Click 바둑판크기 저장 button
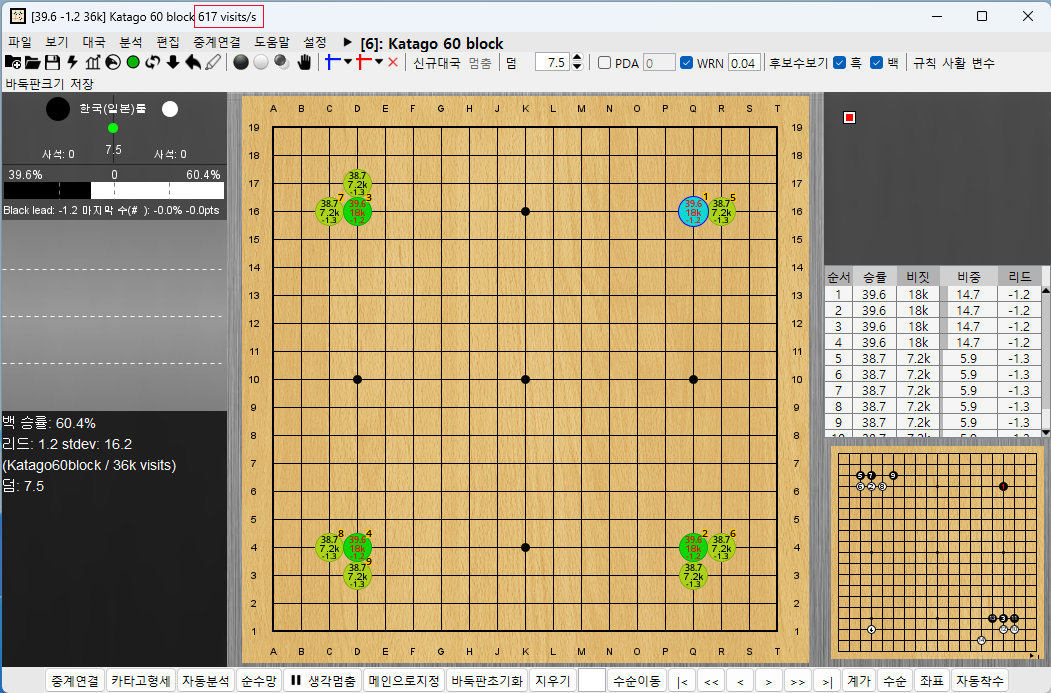 (x=50, y=84)
